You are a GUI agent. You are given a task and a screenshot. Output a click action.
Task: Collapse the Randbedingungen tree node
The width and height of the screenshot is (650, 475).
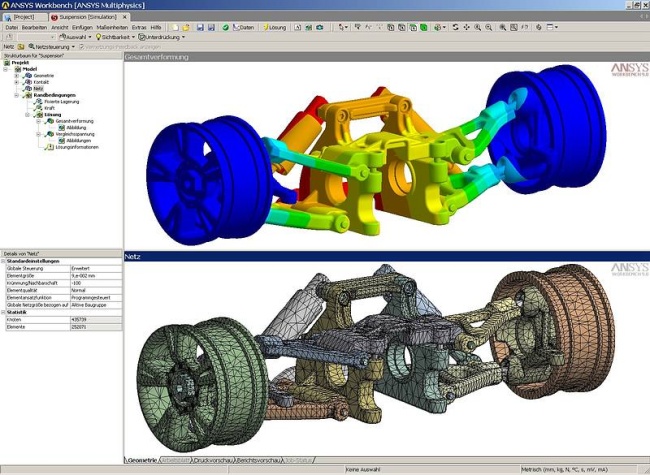click(17, 95)
